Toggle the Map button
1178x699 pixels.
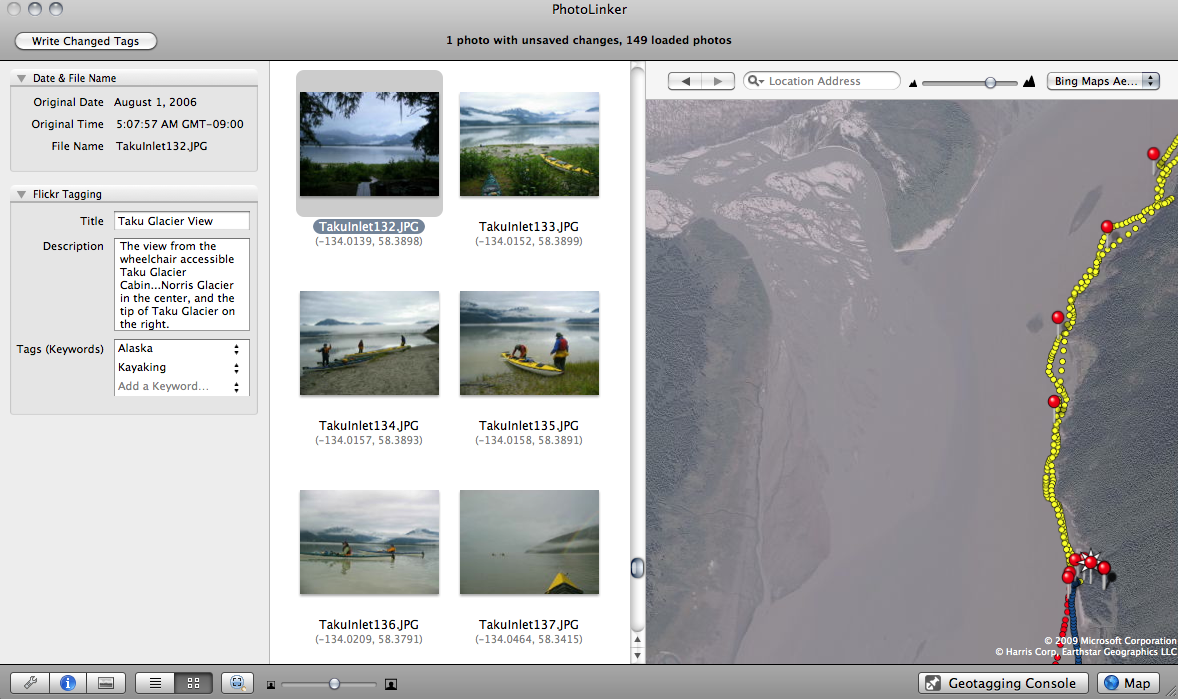point(1128,683)
